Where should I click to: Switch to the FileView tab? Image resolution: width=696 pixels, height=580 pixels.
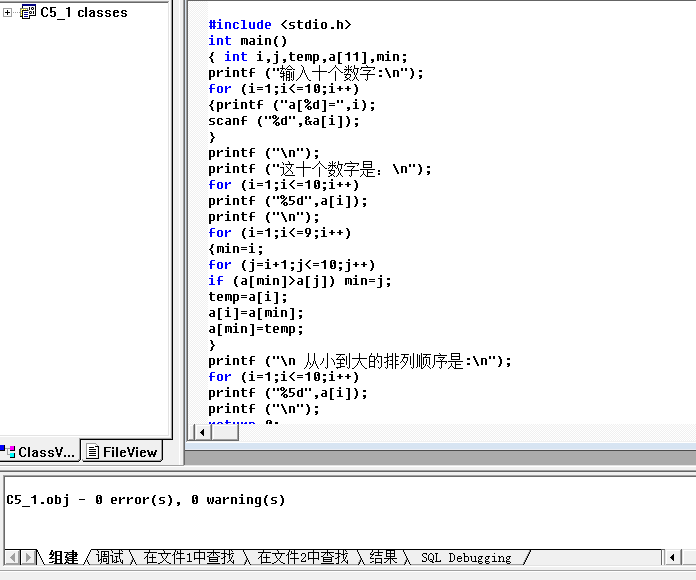click(122, 452)
